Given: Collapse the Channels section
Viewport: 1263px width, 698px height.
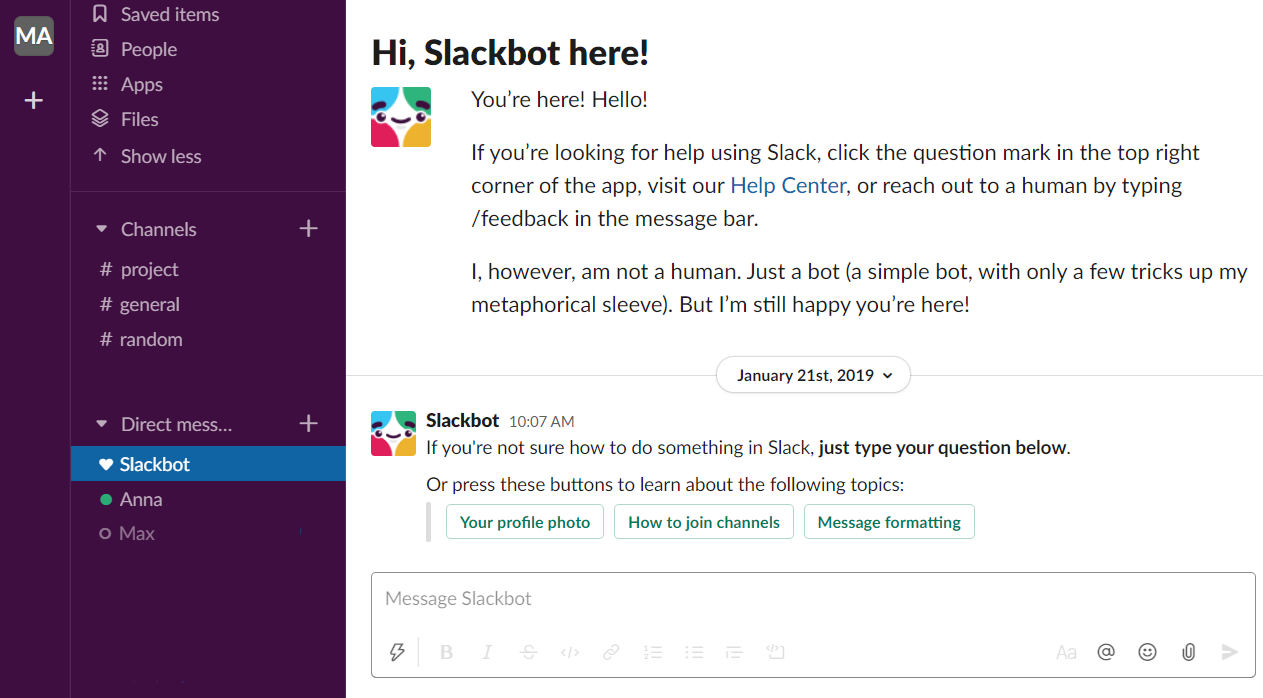Looking at the screenshot, I should coord(101,229).
